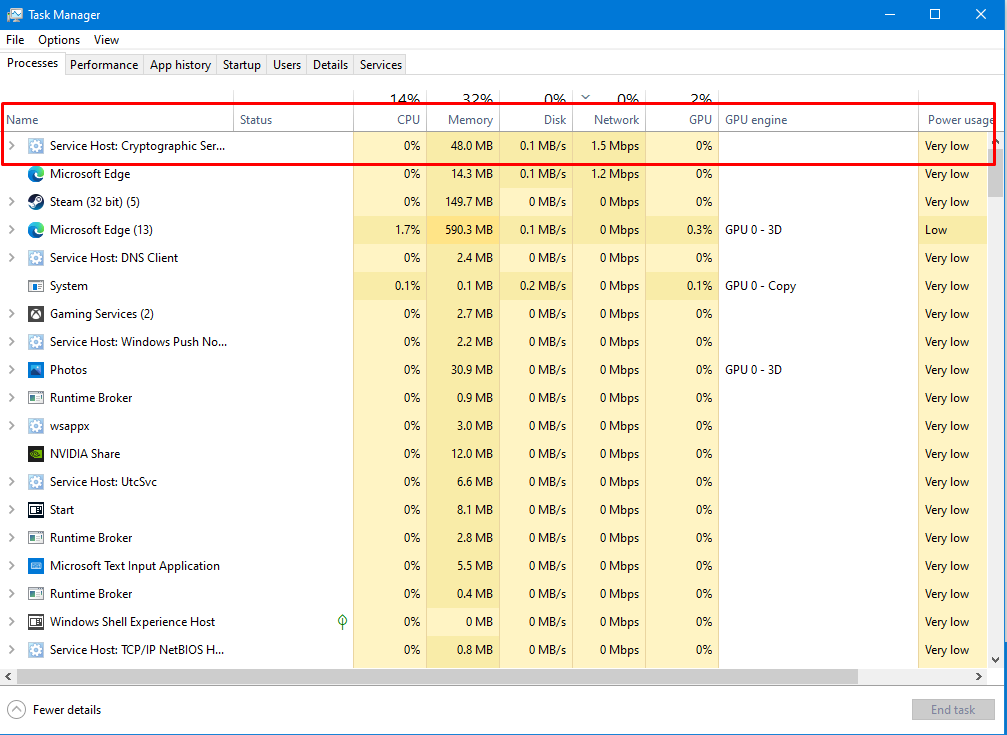The width and height of the screenshot is (1007, 735).
Task: Click the horizontal scrollbar left arrow
Action: coord(8,677)
